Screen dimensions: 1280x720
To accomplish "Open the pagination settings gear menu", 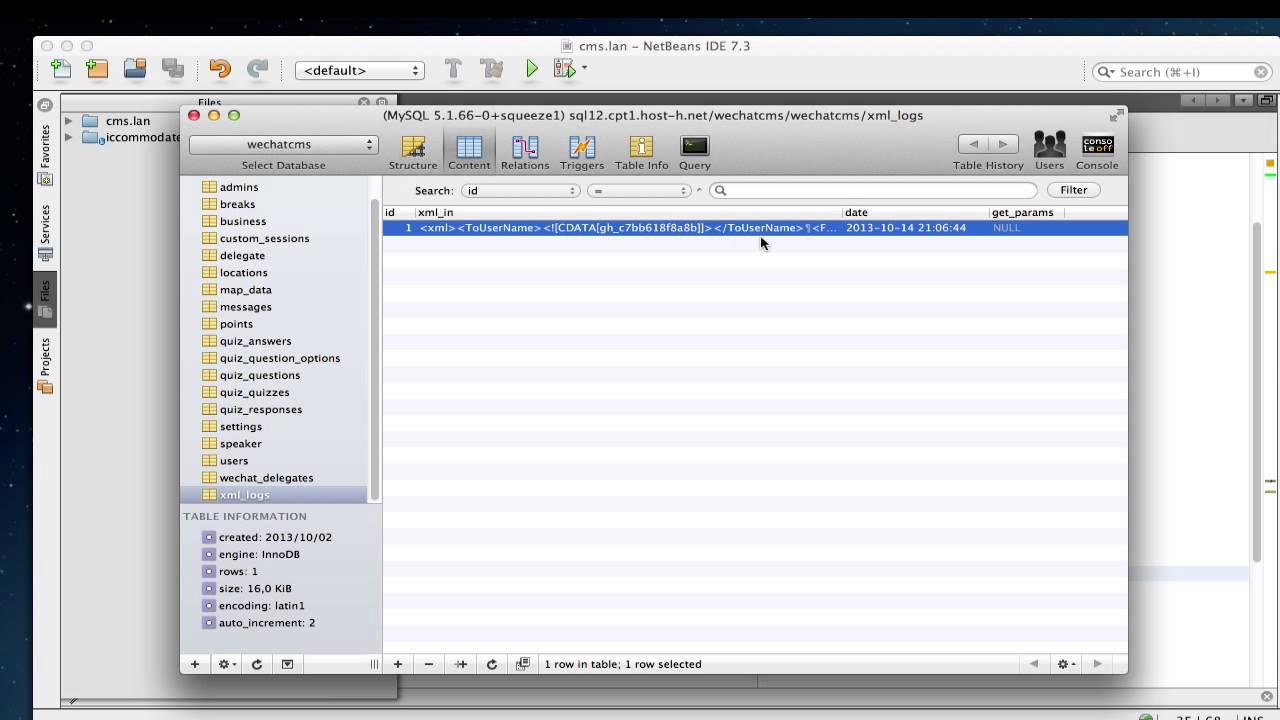I will pos(1066,664).
